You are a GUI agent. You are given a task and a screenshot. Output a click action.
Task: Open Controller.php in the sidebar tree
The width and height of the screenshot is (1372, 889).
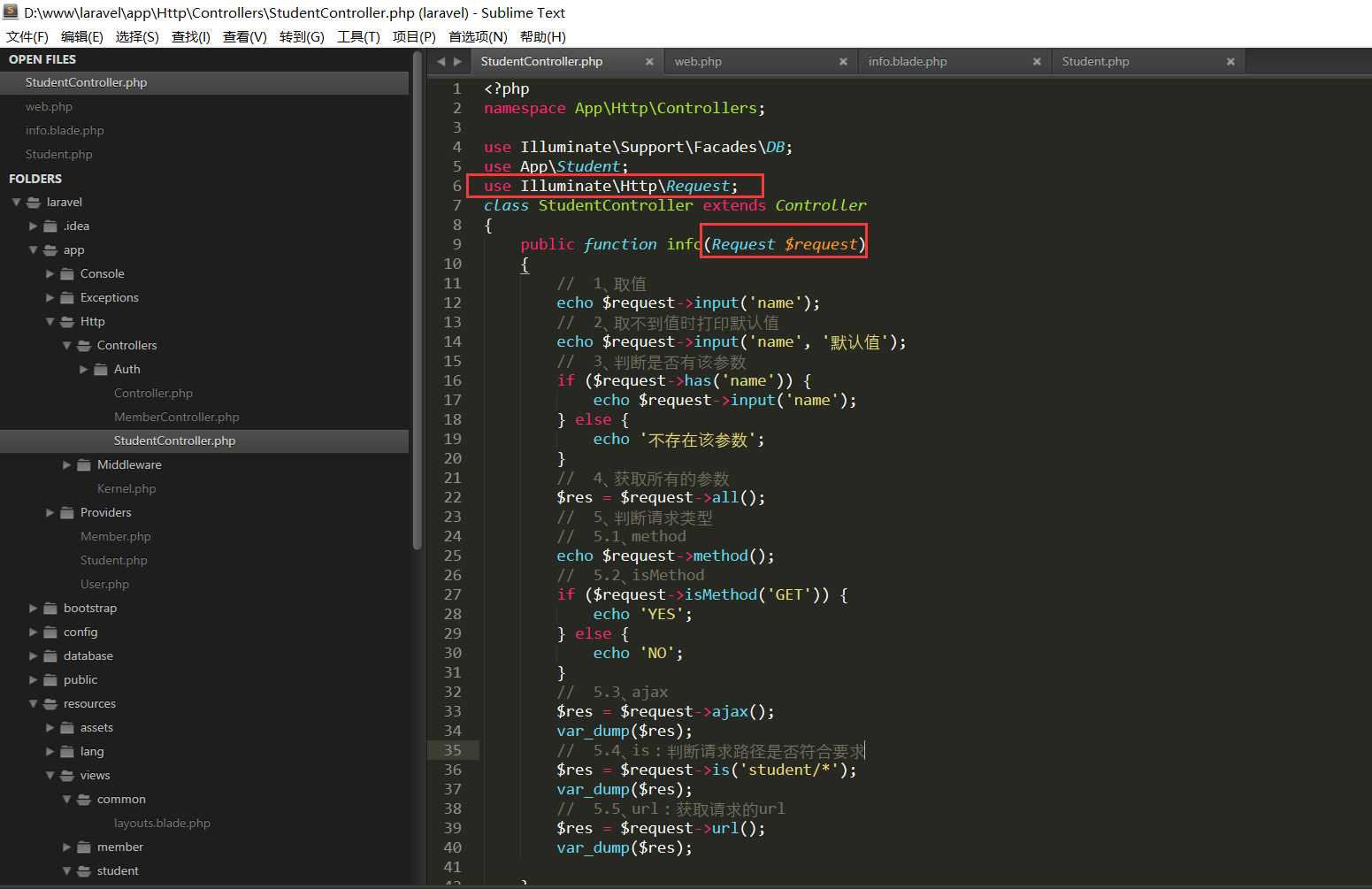point(153,393)
